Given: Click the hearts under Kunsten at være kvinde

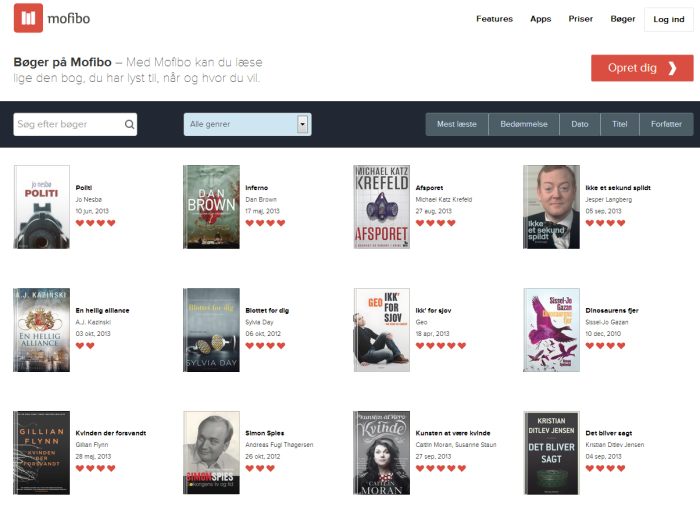Looking at the screenshot, I should [441, 469].
